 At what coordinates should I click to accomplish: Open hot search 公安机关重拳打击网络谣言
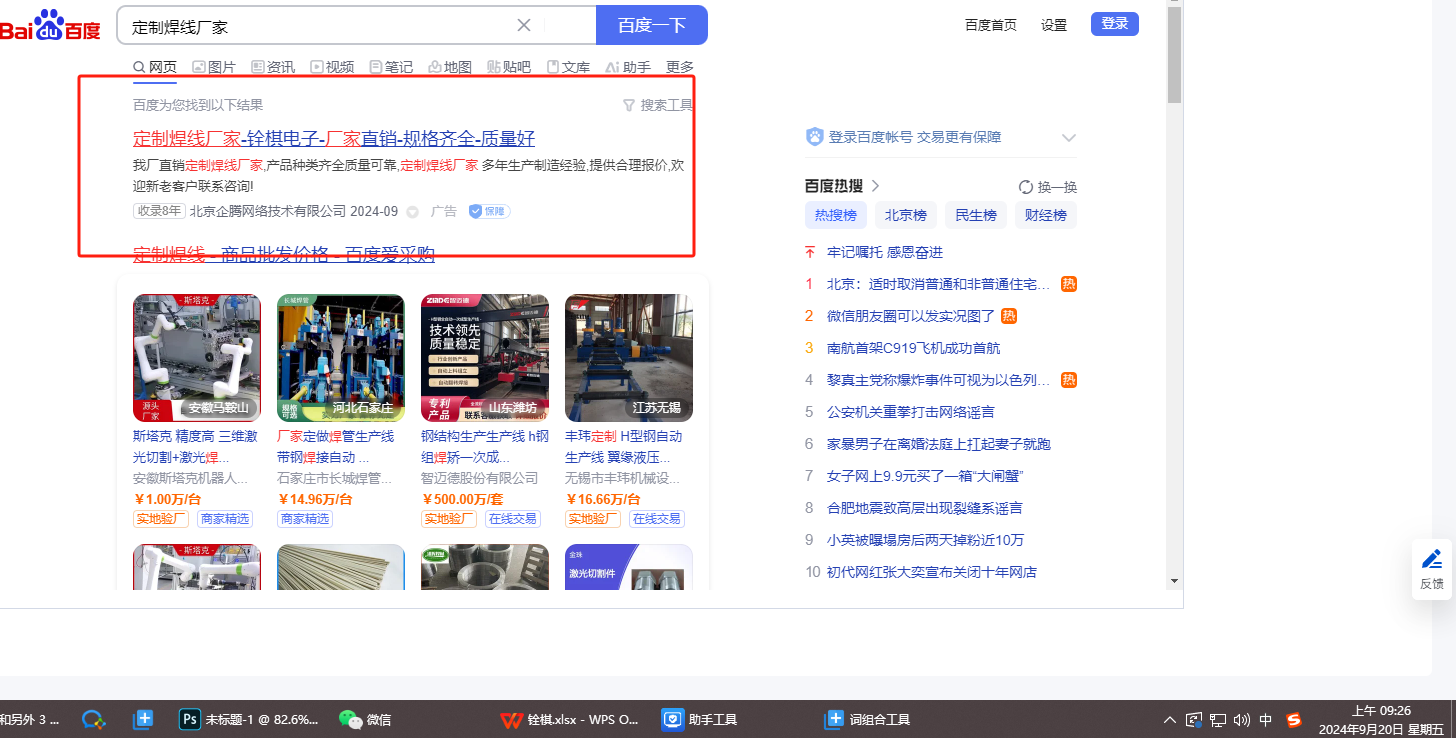tap(911, 412)
